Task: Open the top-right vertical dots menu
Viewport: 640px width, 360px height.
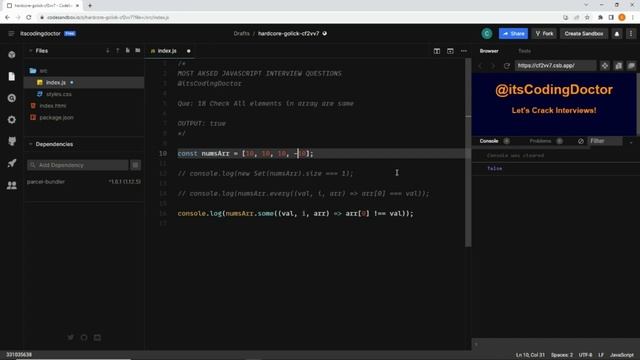Action: point(631,34)
